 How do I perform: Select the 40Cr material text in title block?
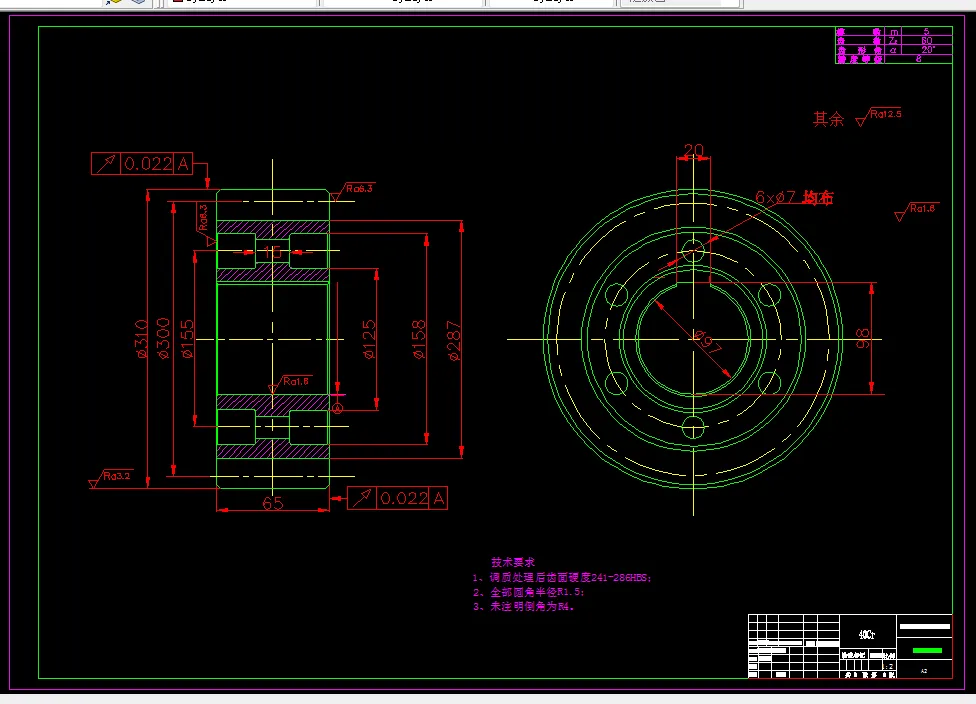pos(867,634)
